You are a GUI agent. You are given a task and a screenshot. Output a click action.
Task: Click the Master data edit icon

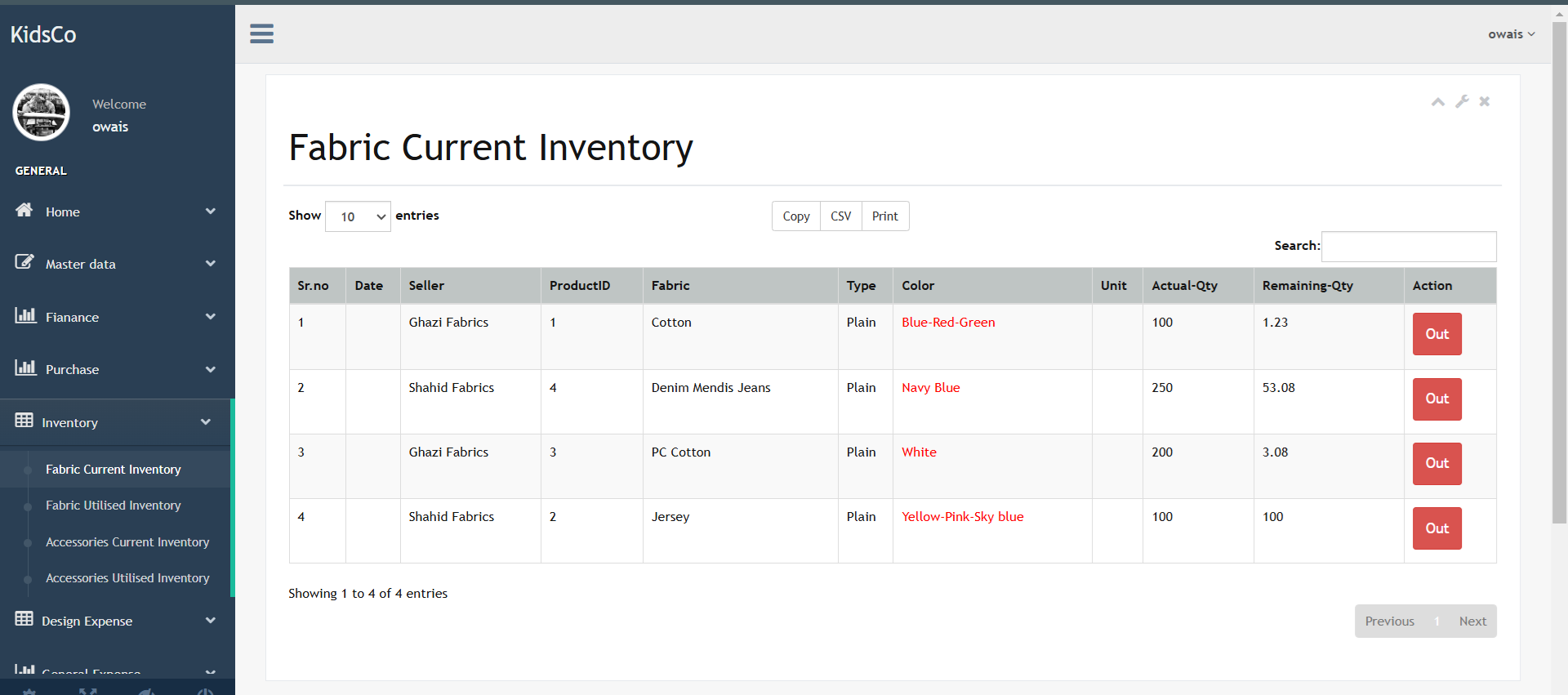24,263
